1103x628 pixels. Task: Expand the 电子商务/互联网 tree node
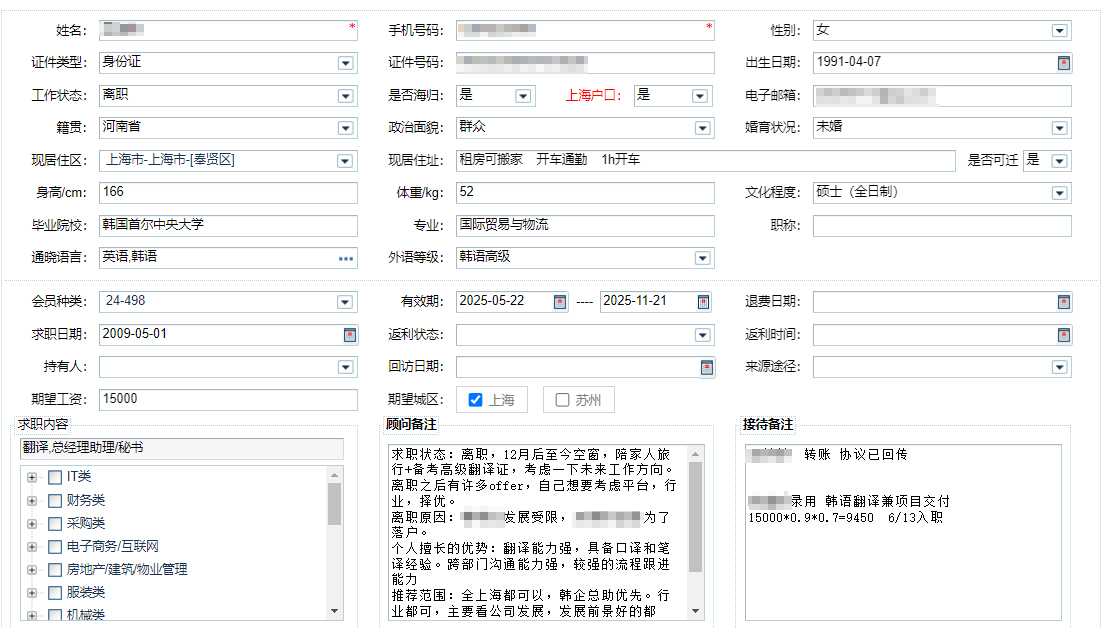coord(32,547)
